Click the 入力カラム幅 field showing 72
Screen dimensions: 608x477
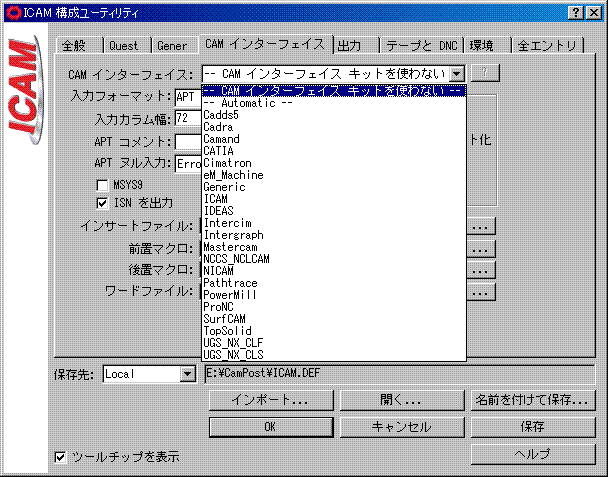click(x=188, y=118)
